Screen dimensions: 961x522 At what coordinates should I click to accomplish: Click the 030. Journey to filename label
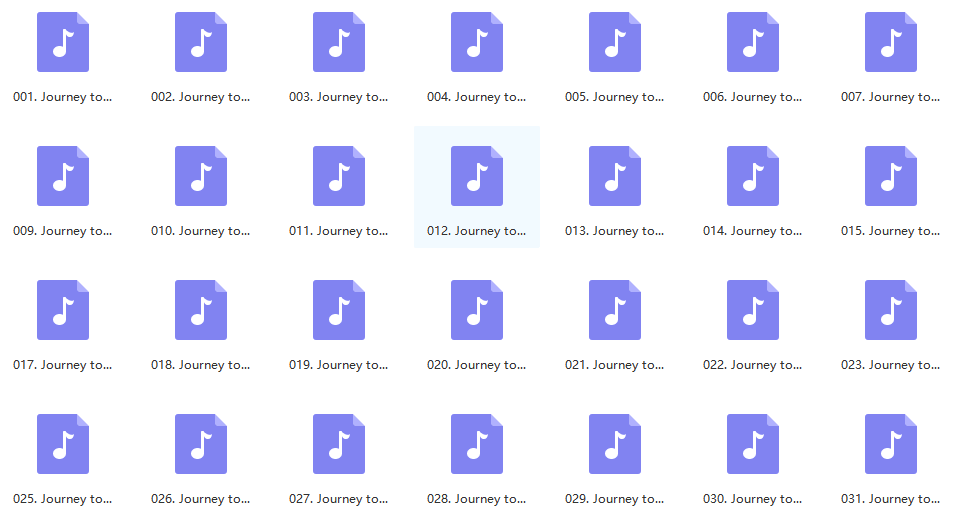752,499
